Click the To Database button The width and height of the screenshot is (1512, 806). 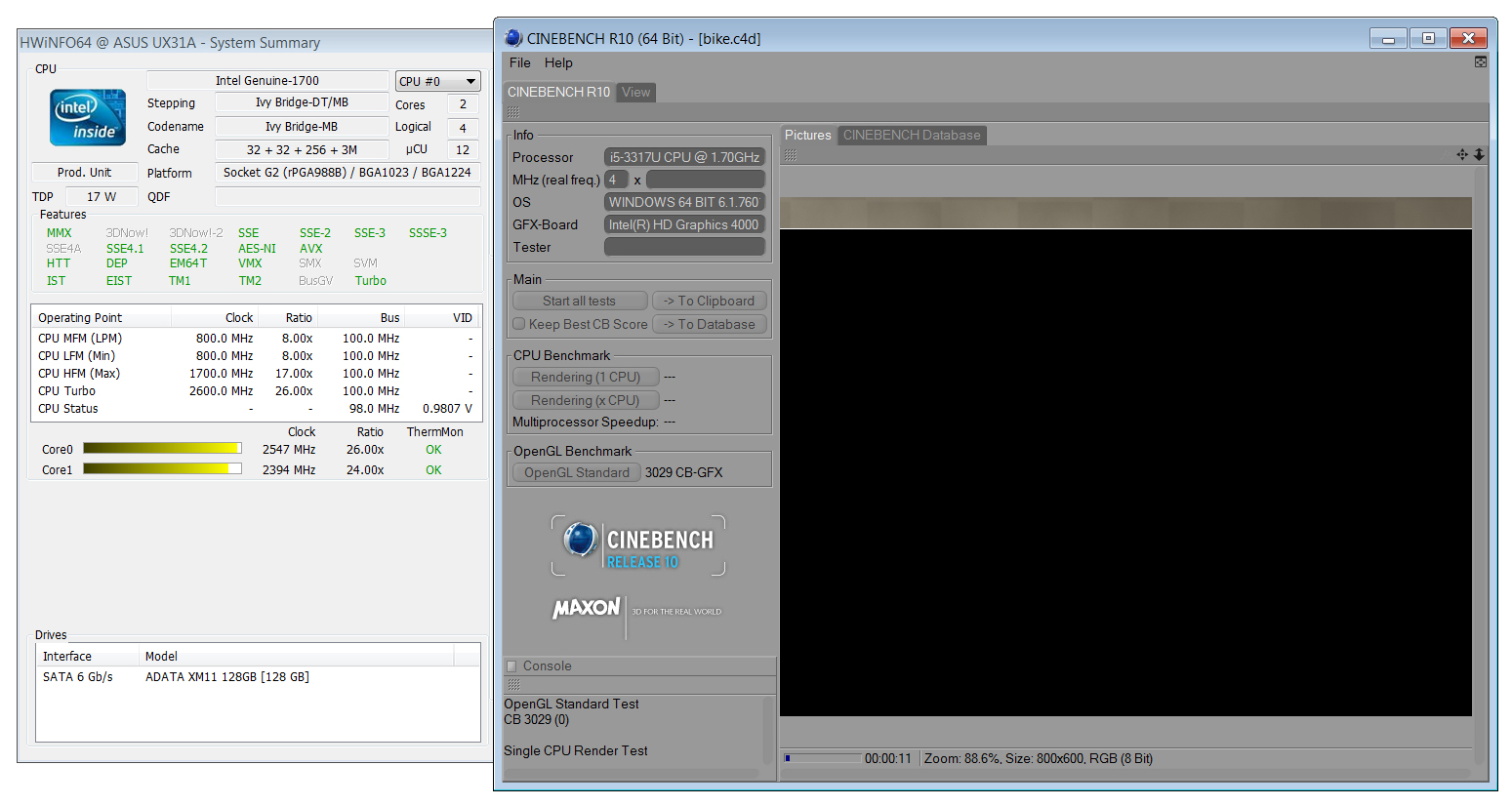tap(710, 324)
